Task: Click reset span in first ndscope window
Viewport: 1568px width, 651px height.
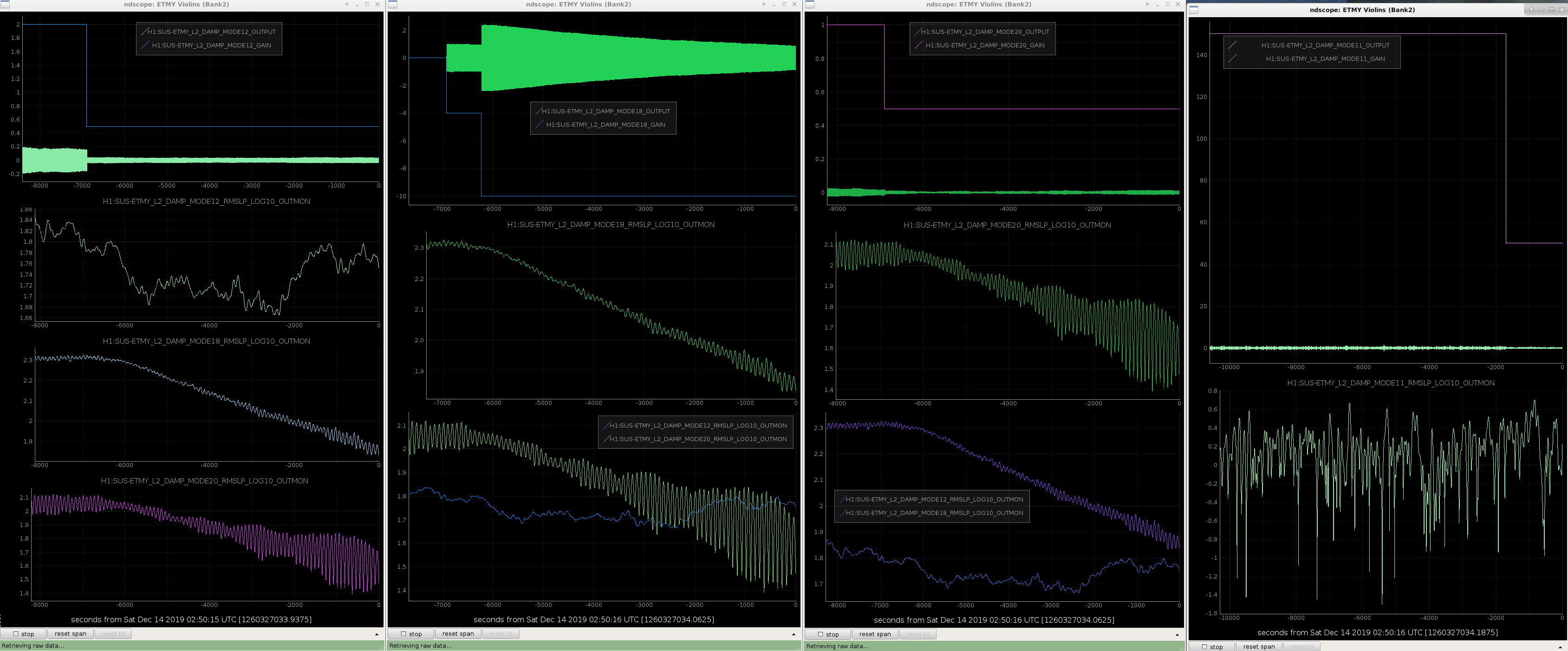Action: [x=70, y=634]
